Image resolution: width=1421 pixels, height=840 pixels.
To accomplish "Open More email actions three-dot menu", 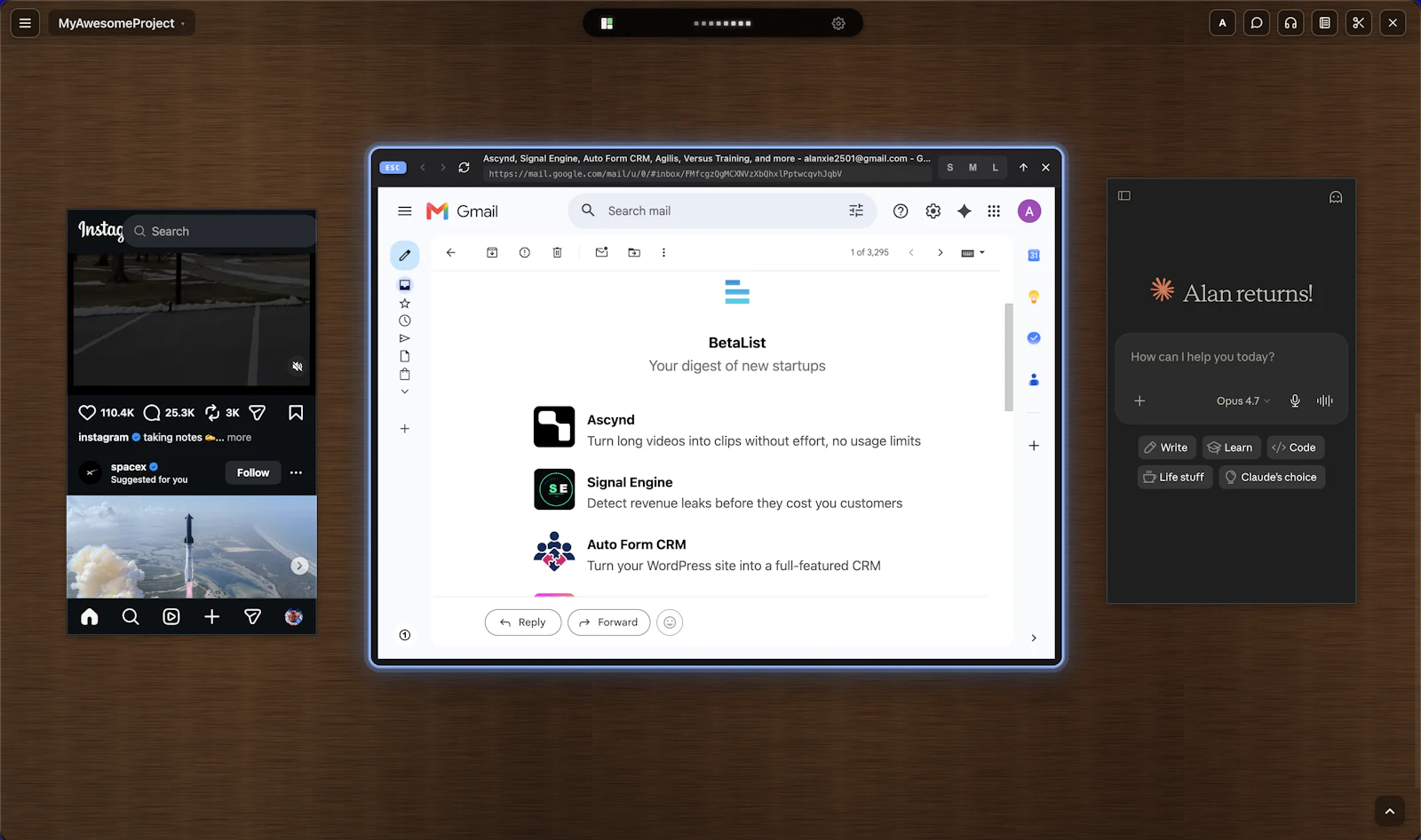I will tap(663, 253).
